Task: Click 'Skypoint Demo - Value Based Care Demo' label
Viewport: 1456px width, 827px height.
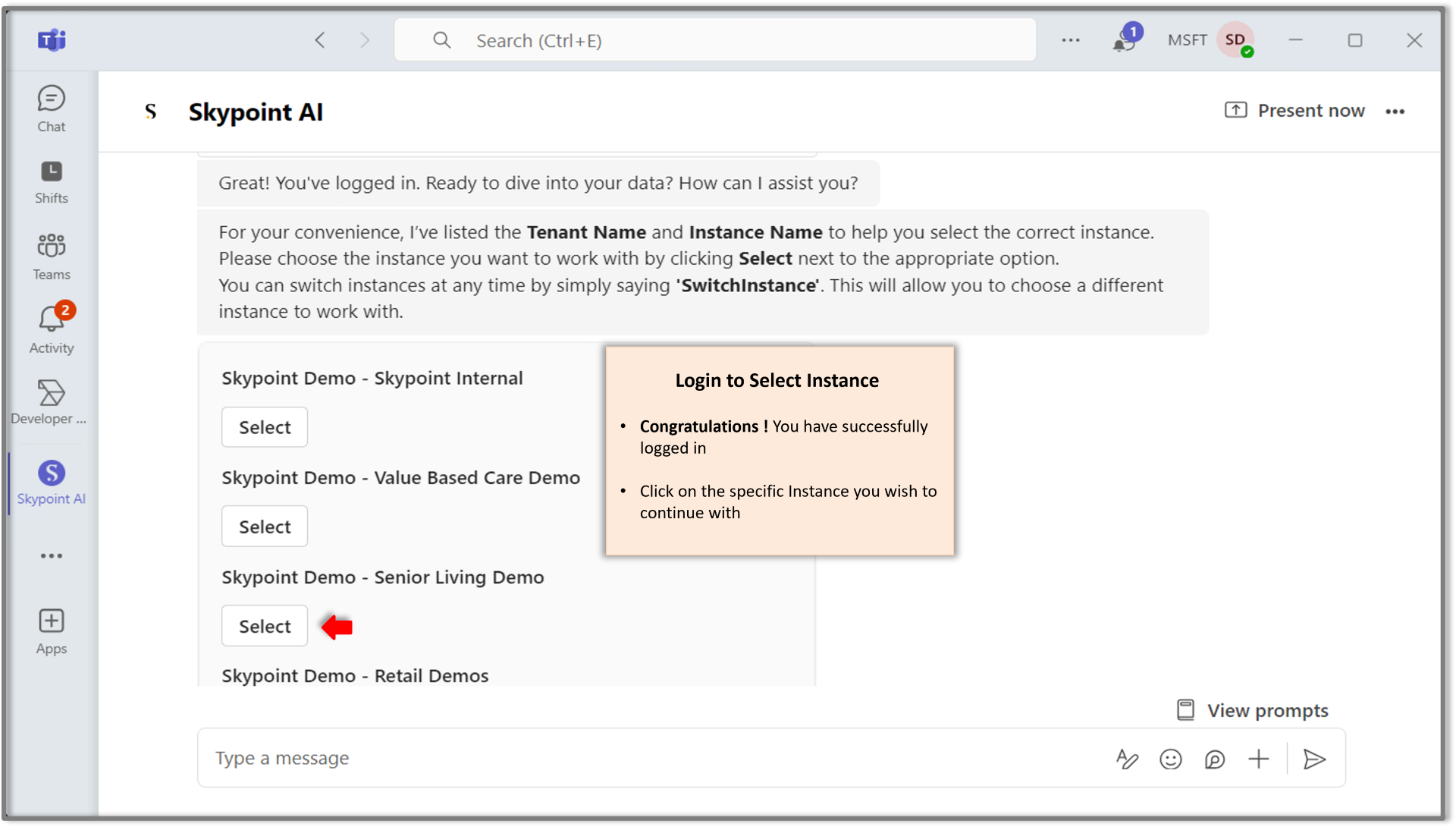Action: [401, 478]
